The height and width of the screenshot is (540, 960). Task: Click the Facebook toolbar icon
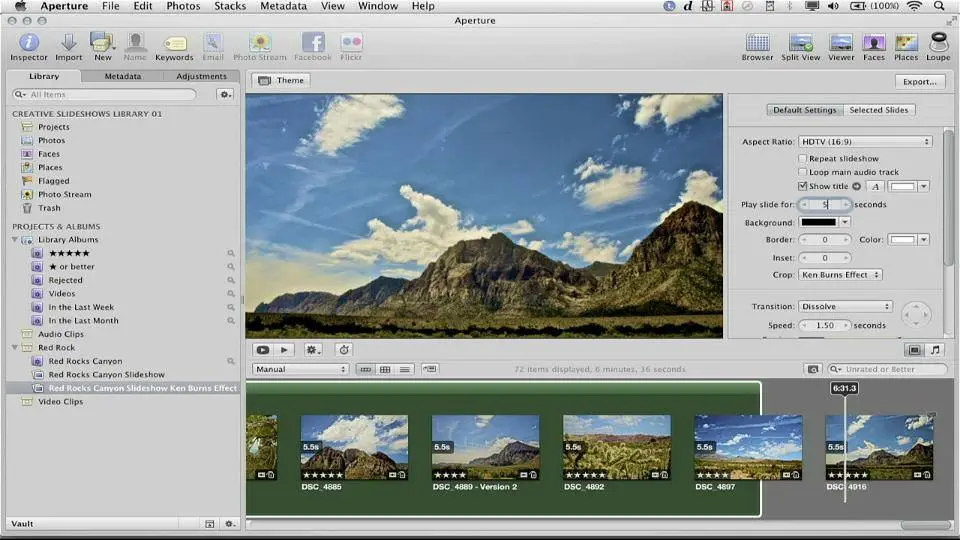pos(313,47)
